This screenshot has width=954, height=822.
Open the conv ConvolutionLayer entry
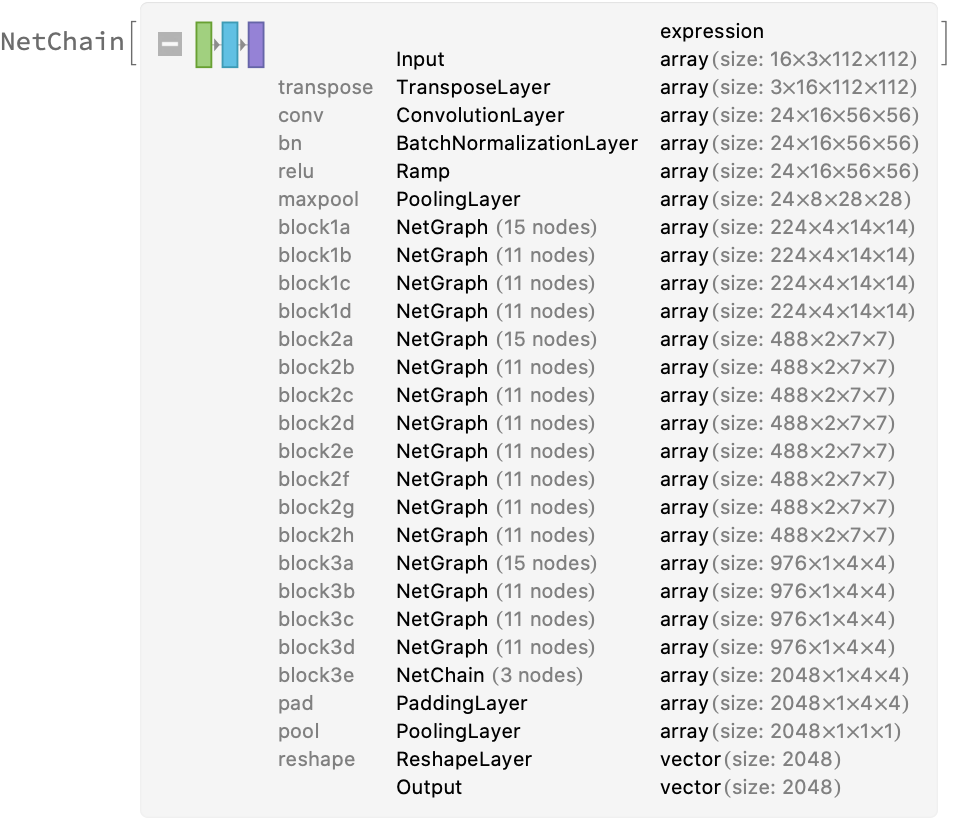click(480, 115)
